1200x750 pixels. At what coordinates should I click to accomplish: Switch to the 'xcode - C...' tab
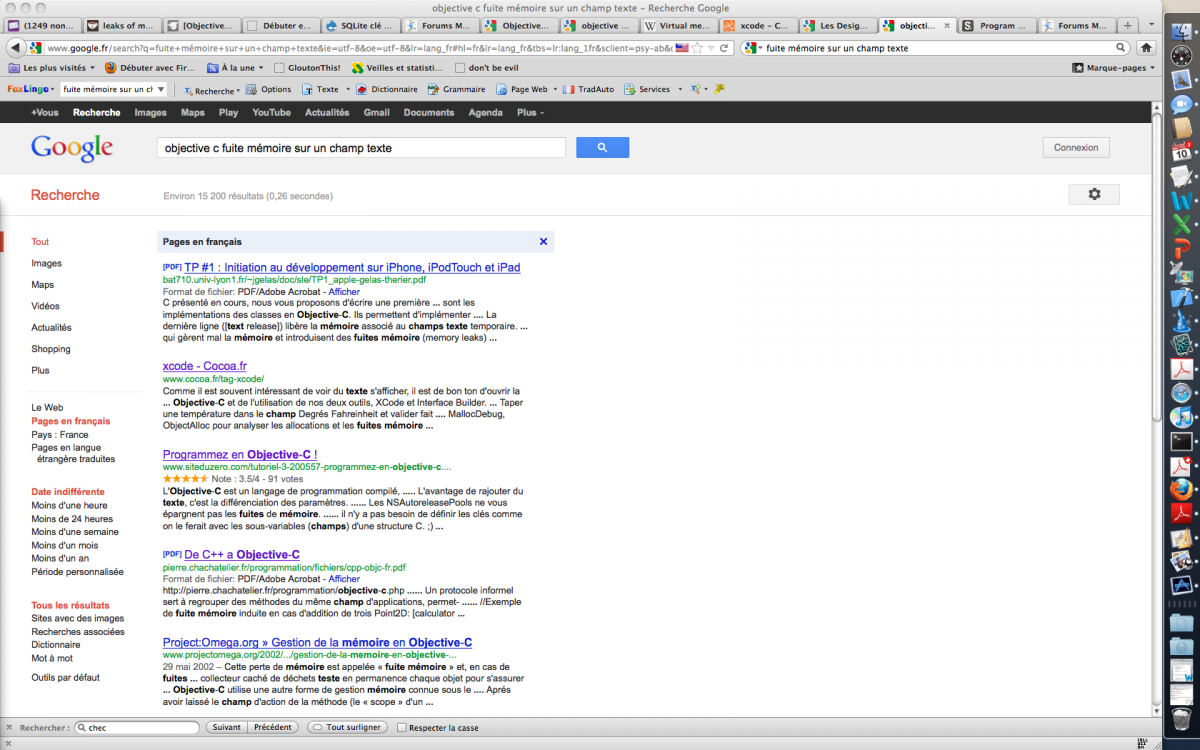[759, 25]
